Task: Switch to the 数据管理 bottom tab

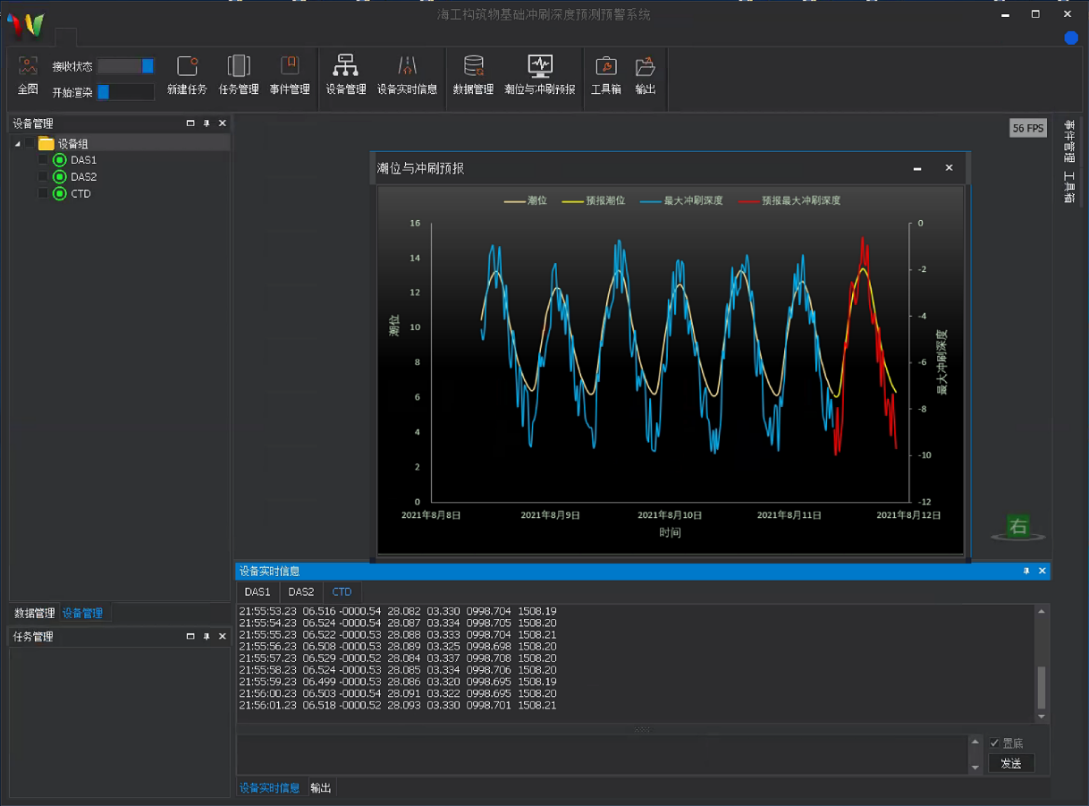Action: [x=34, y=613]
